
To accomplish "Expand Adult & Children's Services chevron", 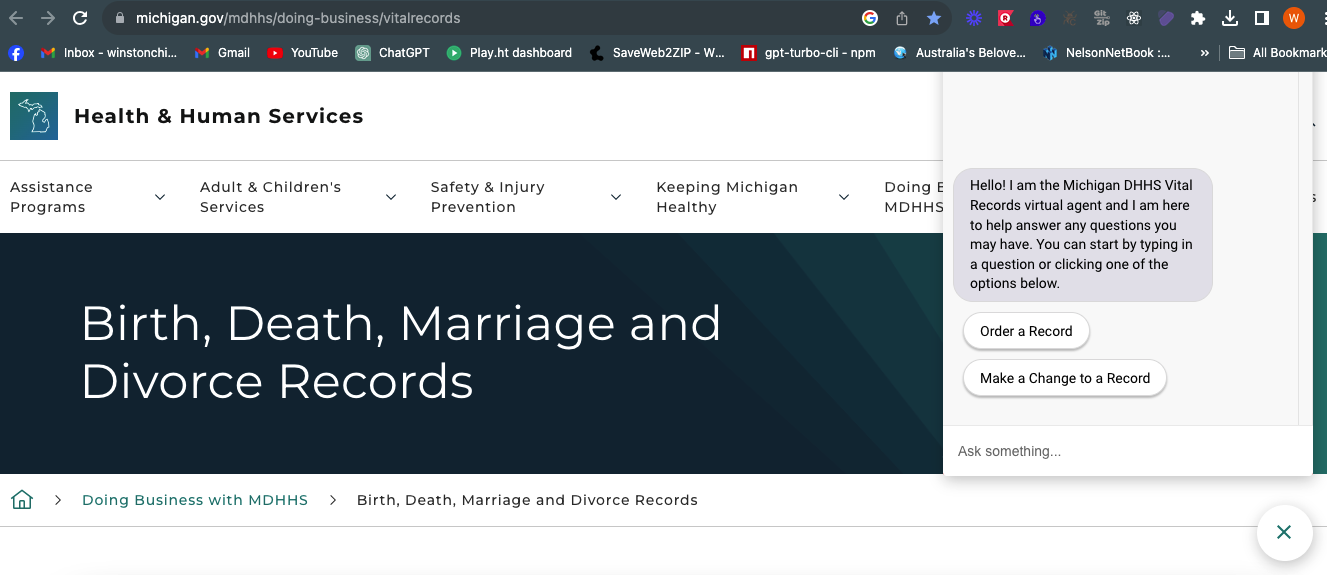I will [x=391, y=197].
